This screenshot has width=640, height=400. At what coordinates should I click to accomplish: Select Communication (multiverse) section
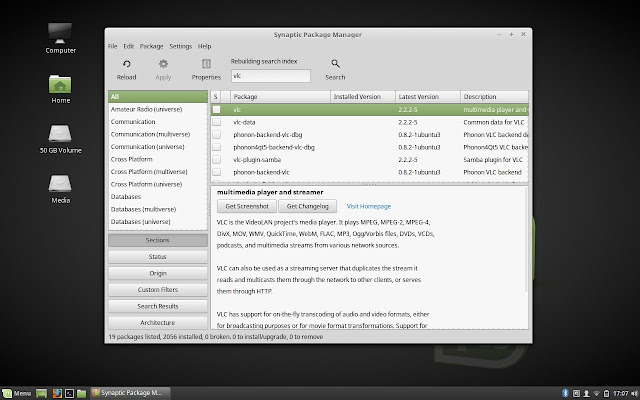point(158,134)
